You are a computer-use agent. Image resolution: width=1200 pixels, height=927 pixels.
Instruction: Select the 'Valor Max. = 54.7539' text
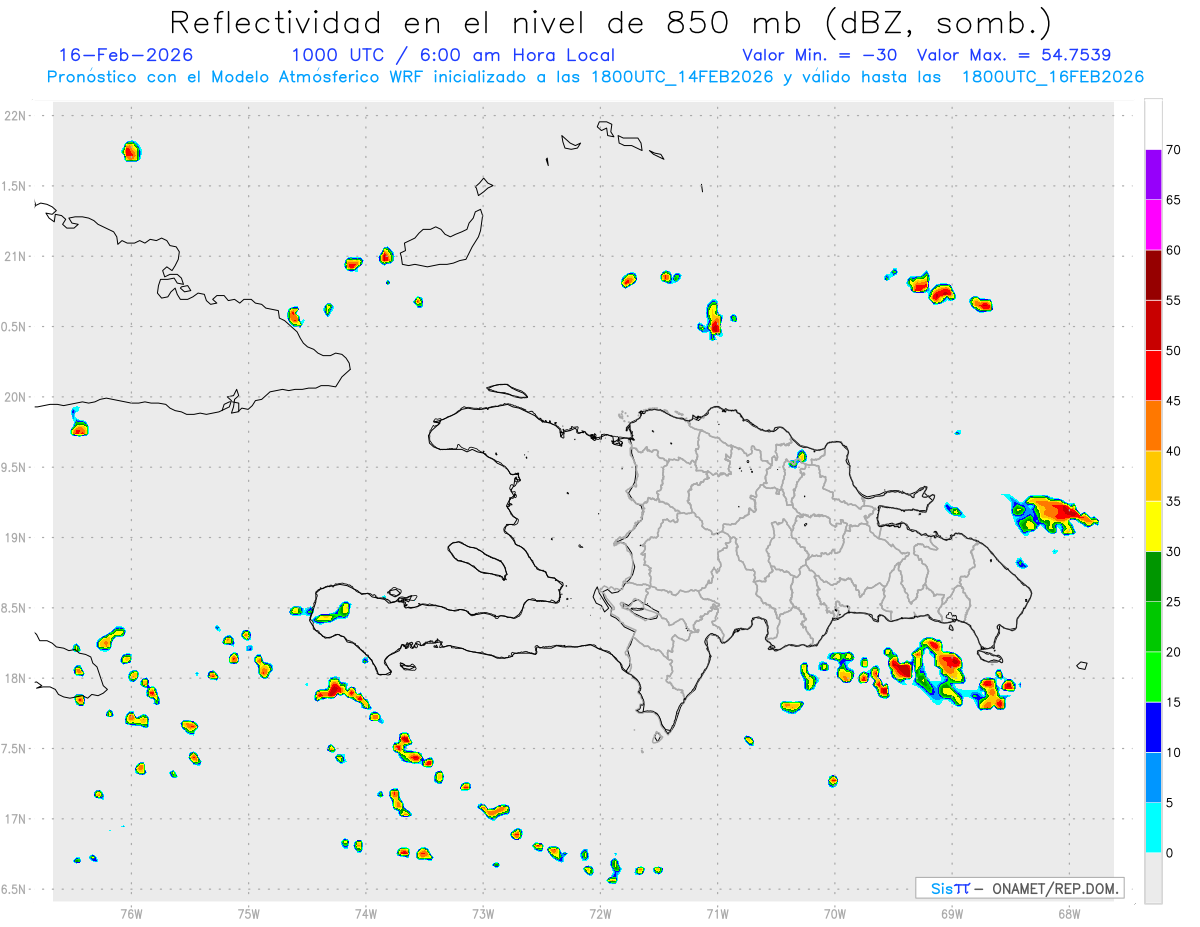(1014, 55)
